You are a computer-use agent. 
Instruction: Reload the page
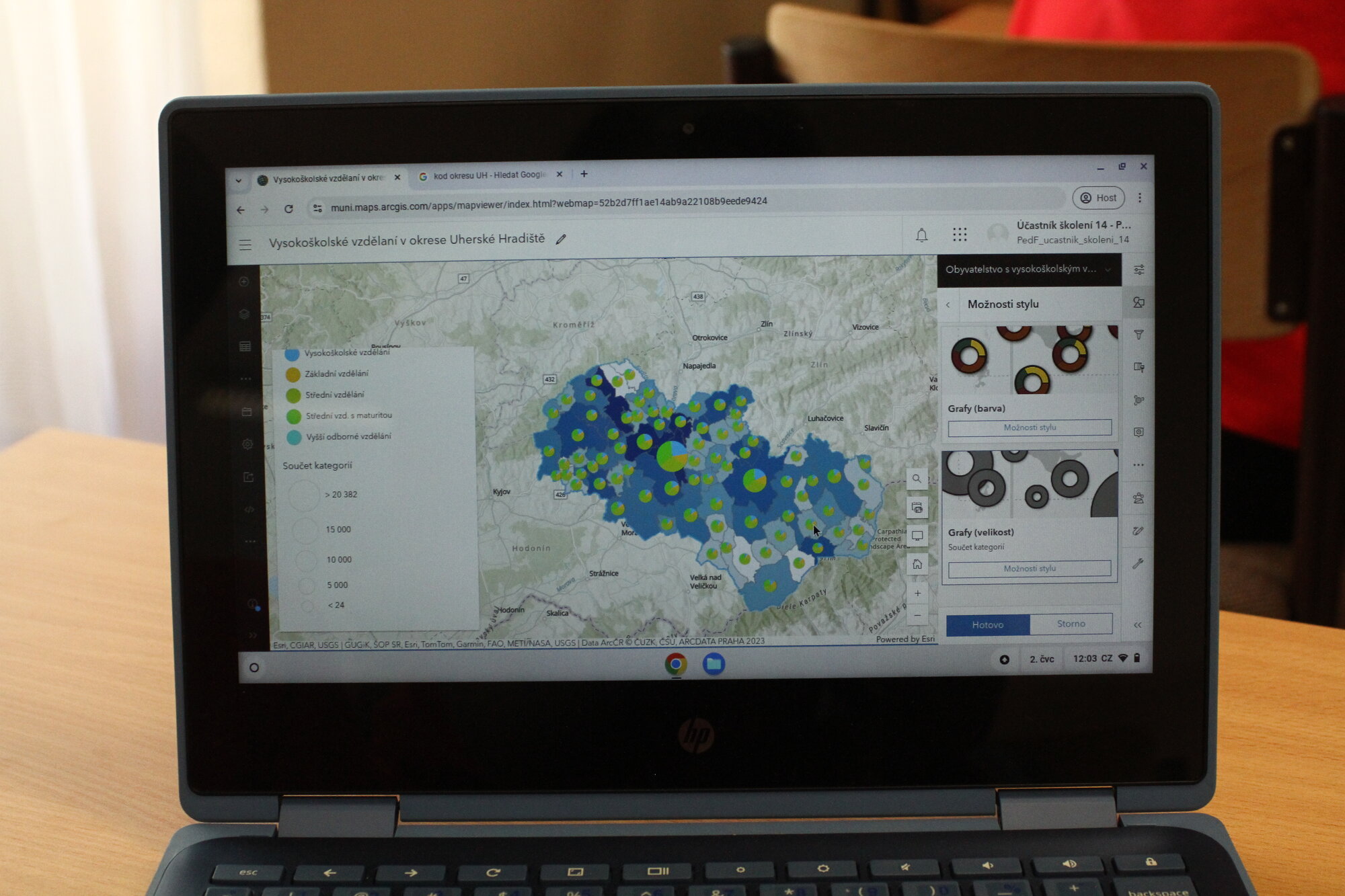tap(289, 209)
